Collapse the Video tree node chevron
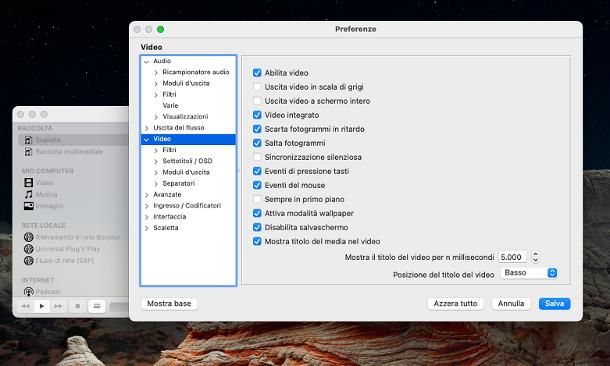The image size is (610, 366). (146, 139)
